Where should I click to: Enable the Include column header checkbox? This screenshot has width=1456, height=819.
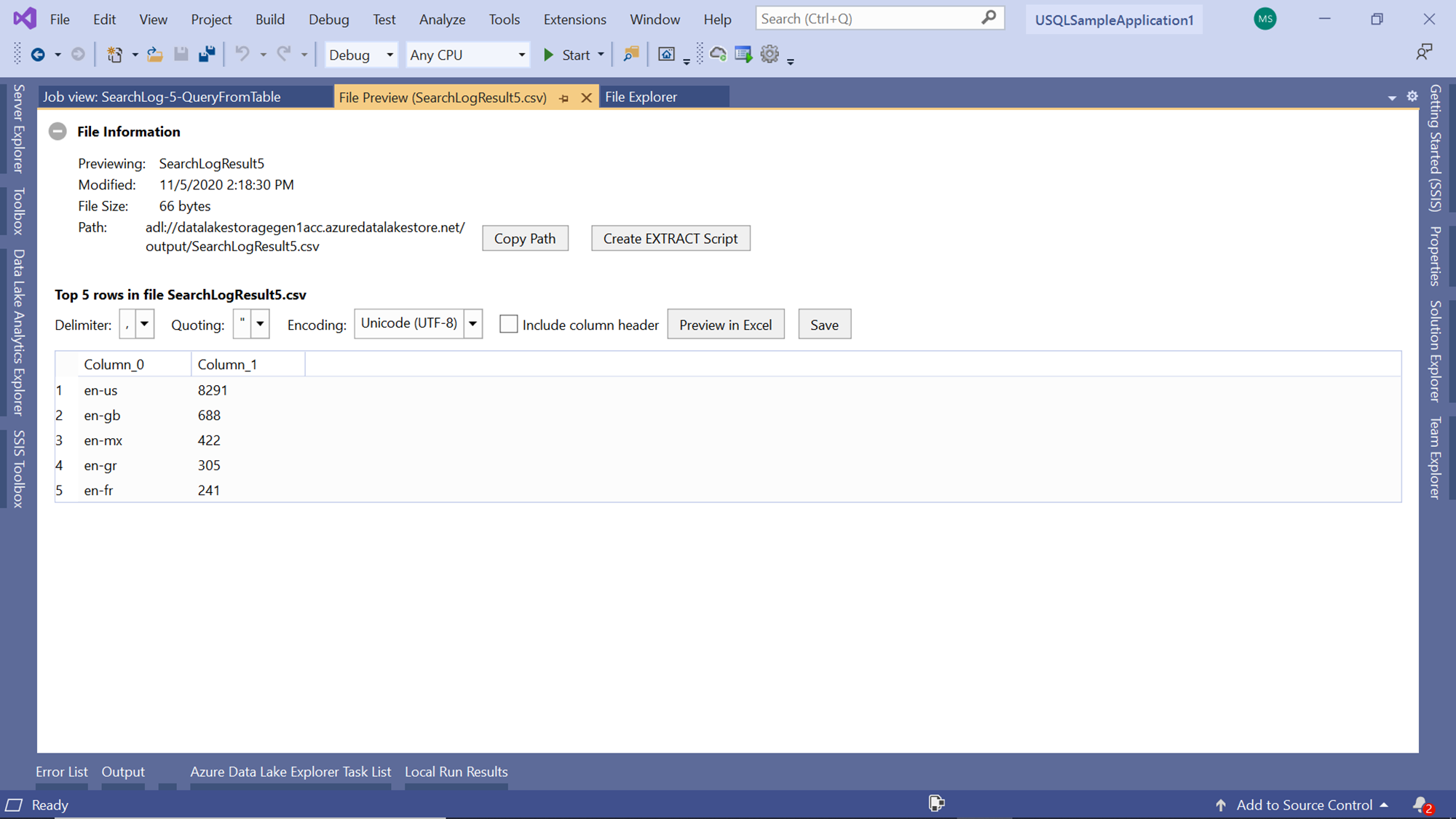508,325
